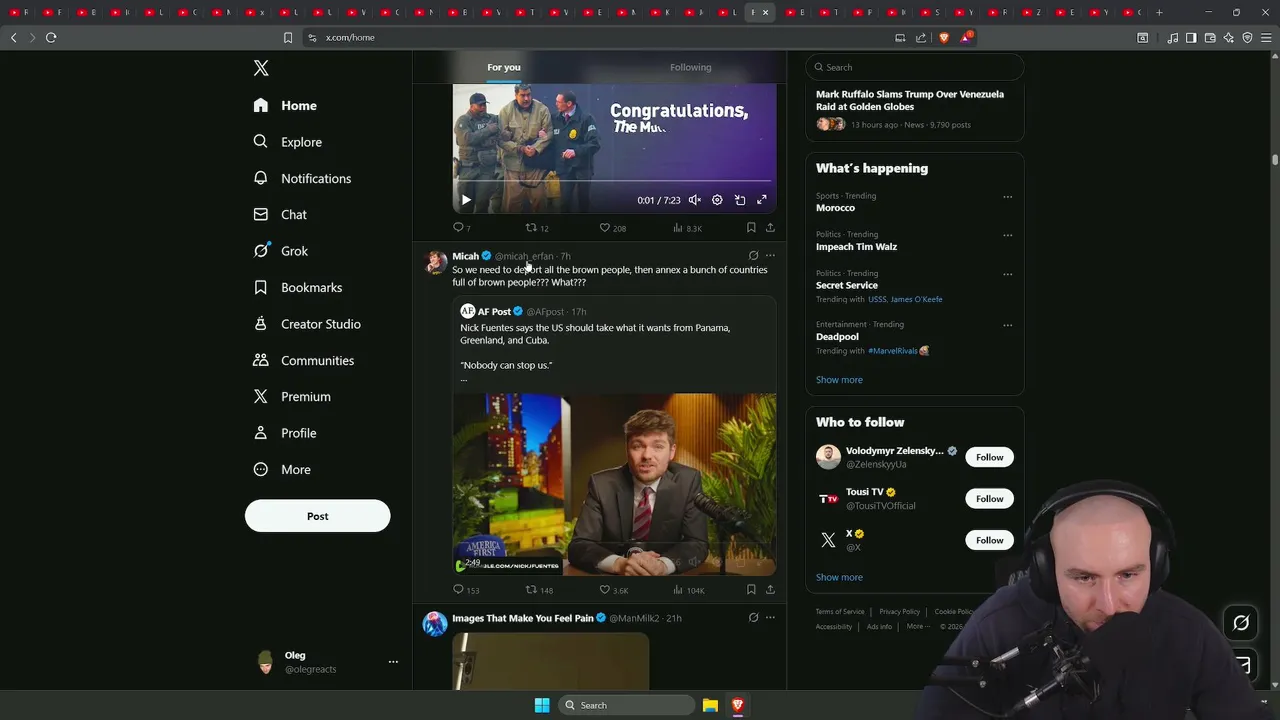The height and width of the screenshot is (720, 1280).
Task: Seek on the video progress bar
Action: click(x=614, y=181)
